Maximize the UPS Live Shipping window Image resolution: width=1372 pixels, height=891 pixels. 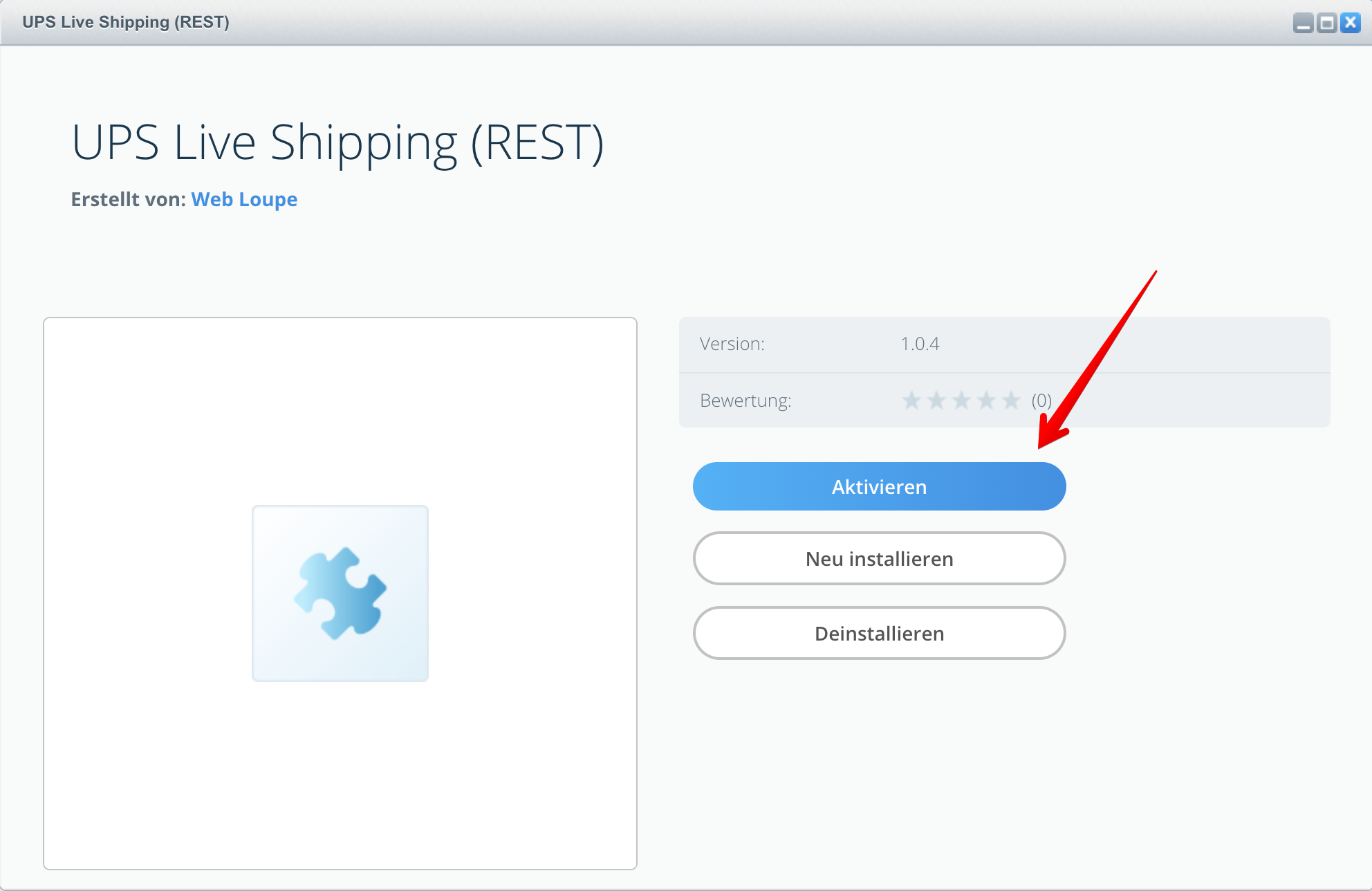(1326, 23)
